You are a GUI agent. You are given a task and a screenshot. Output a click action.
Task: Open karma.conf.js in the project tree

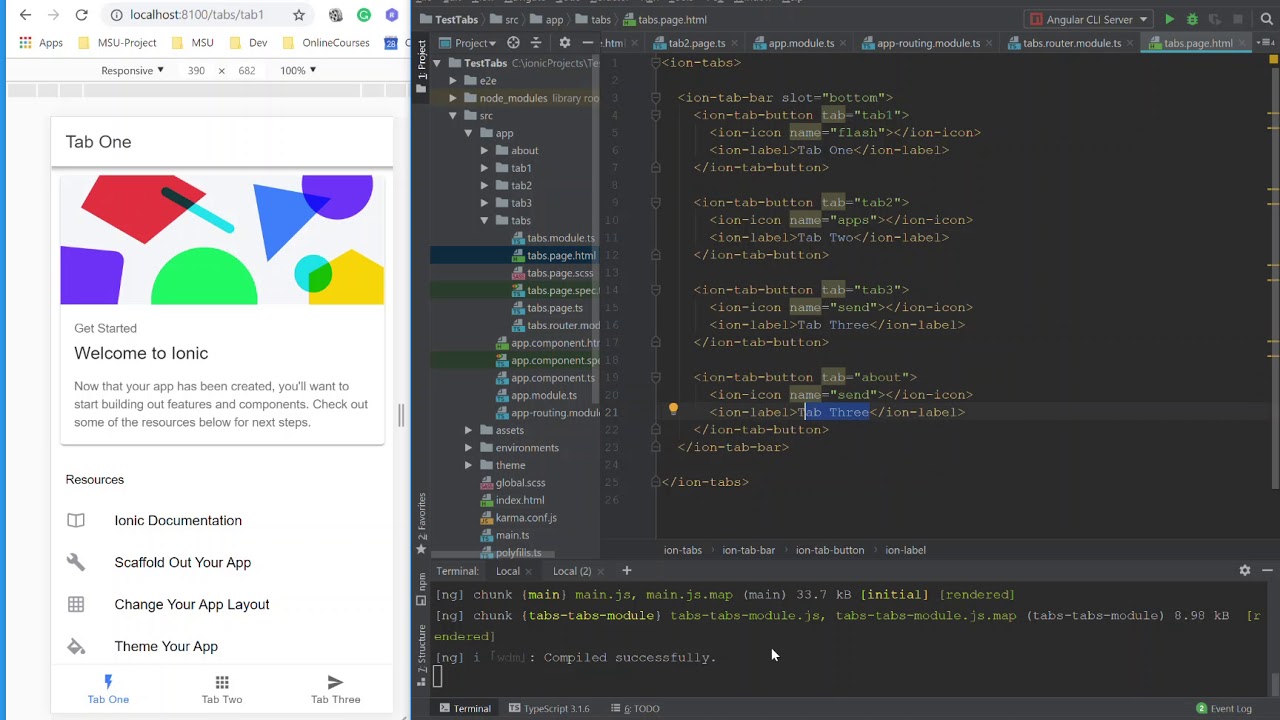tap(518, 518)
